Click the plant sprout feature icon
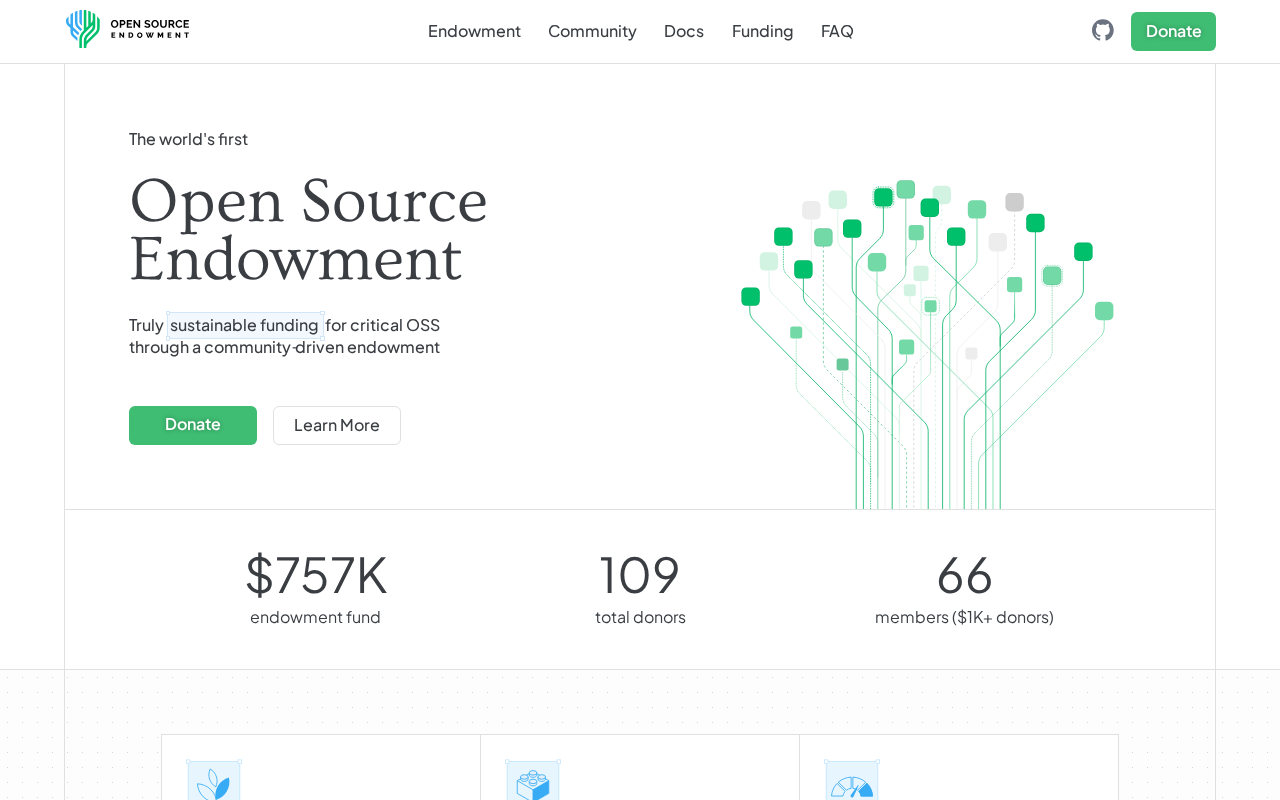1280x800 pixels. [214, 783]
